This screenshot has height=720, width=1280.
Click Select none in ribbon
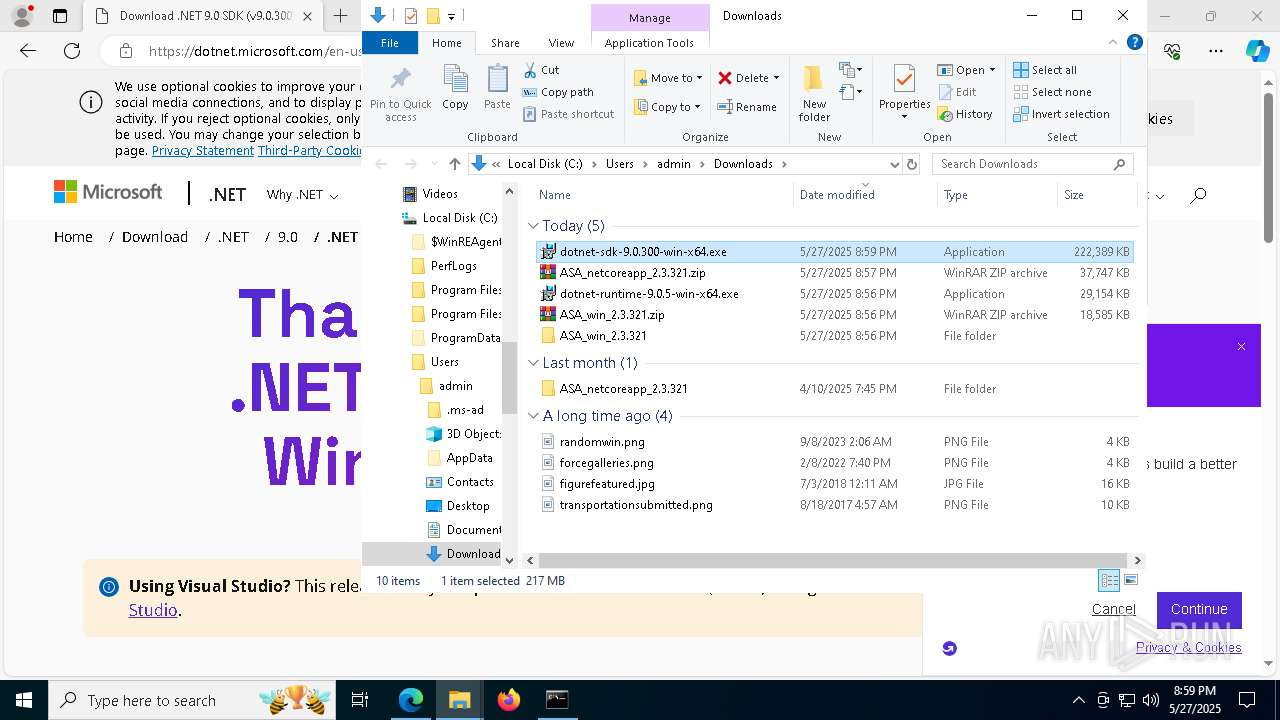1052,92
